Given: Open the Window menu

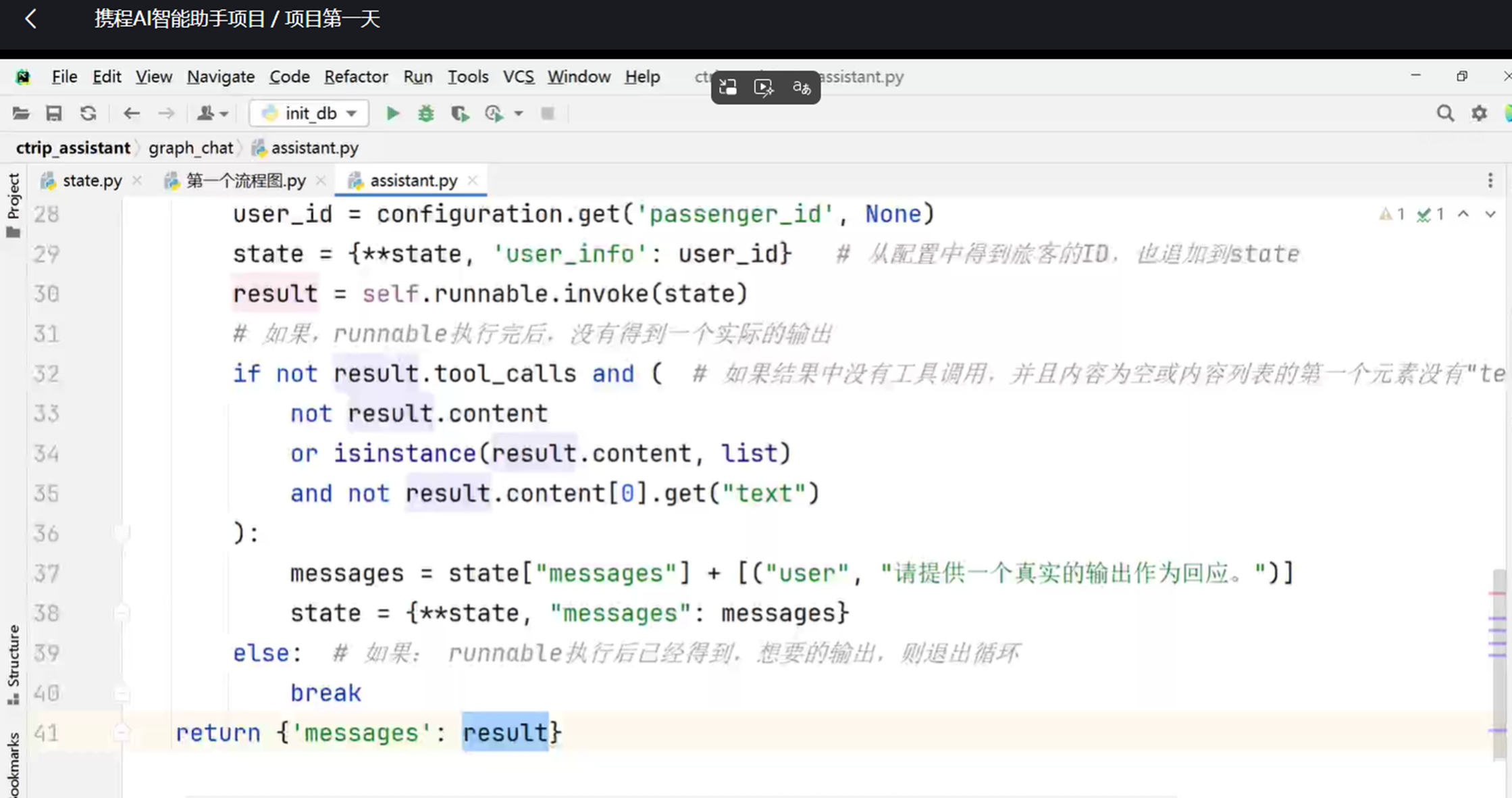Looking at the screenshot, I should click(x=579, y=77).
